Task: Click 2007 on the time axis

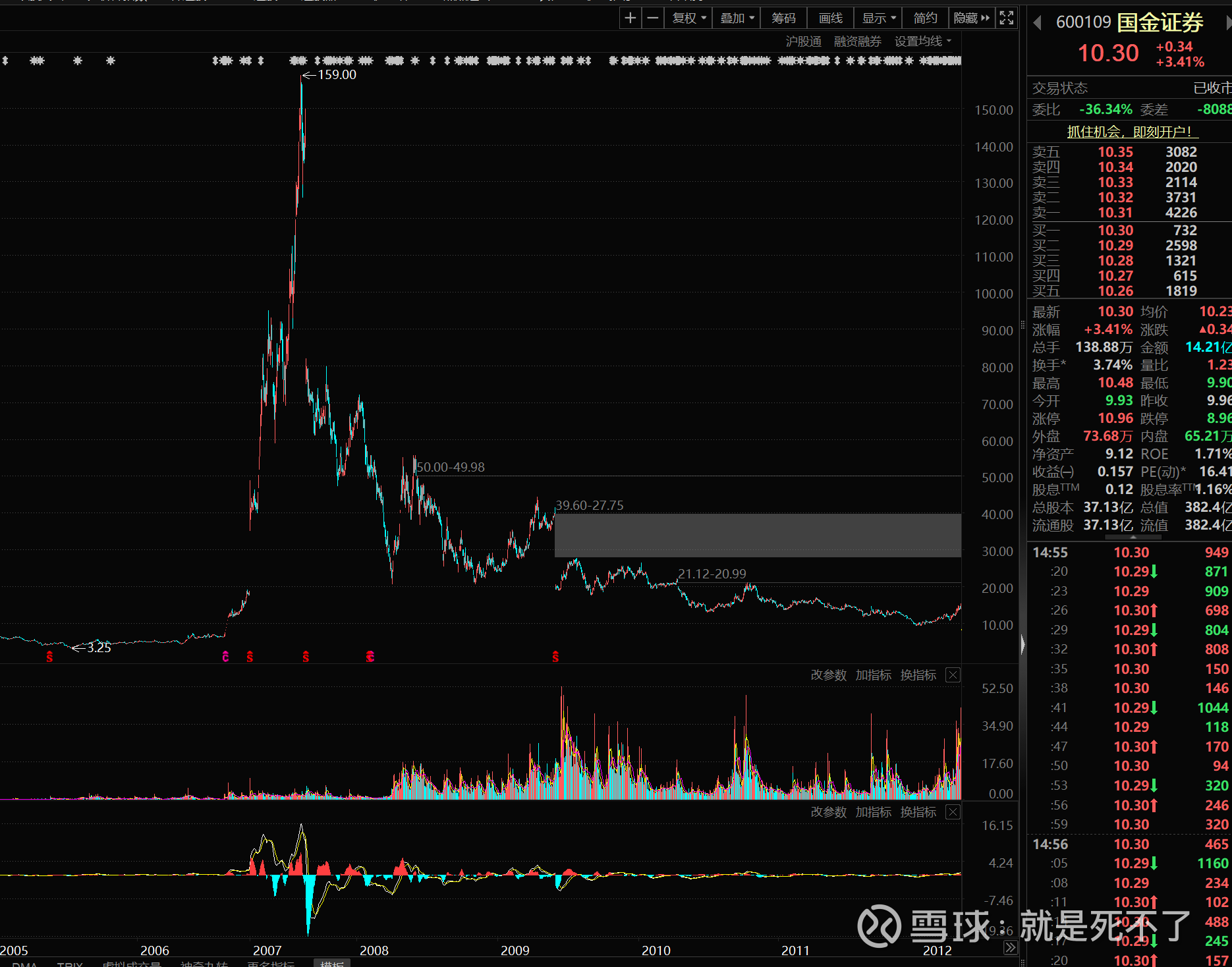Action: pos(267,950)
